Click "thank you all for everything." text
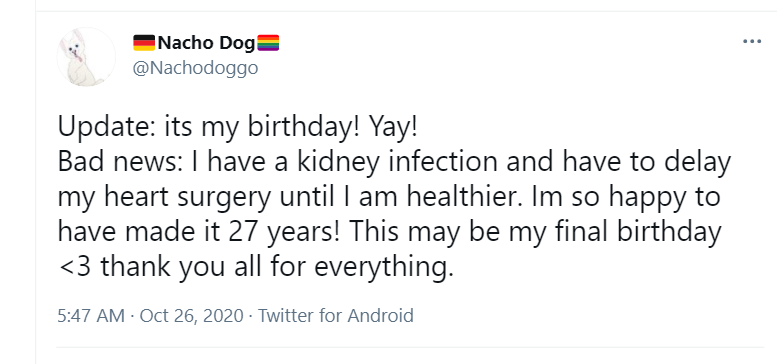The height and width of the screenshot is (364, 777). (277, 268)
